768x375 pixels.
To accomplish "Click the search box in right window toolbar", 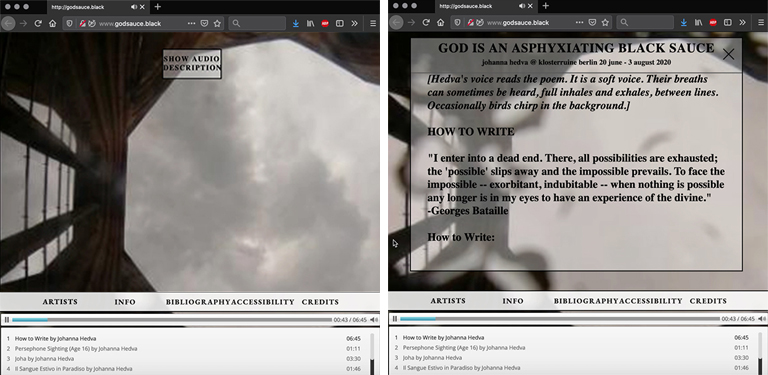I will (645, 23).
